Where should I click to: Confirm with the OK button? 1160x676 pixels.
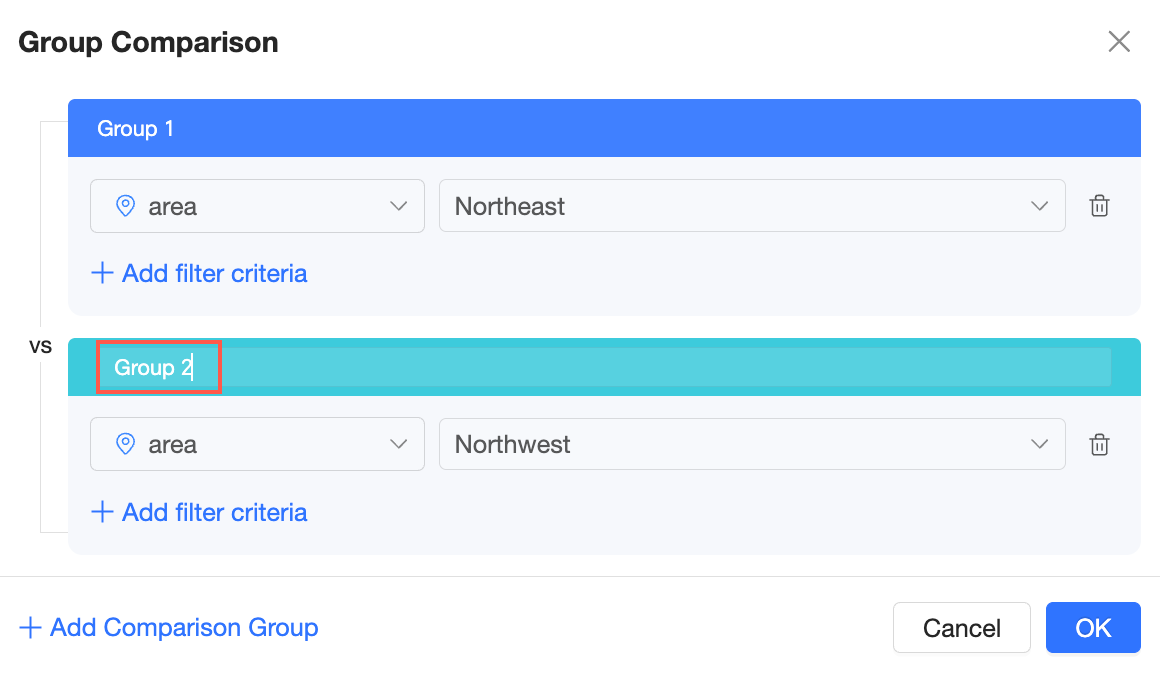pyautogui.click(x=1093, y=628)
